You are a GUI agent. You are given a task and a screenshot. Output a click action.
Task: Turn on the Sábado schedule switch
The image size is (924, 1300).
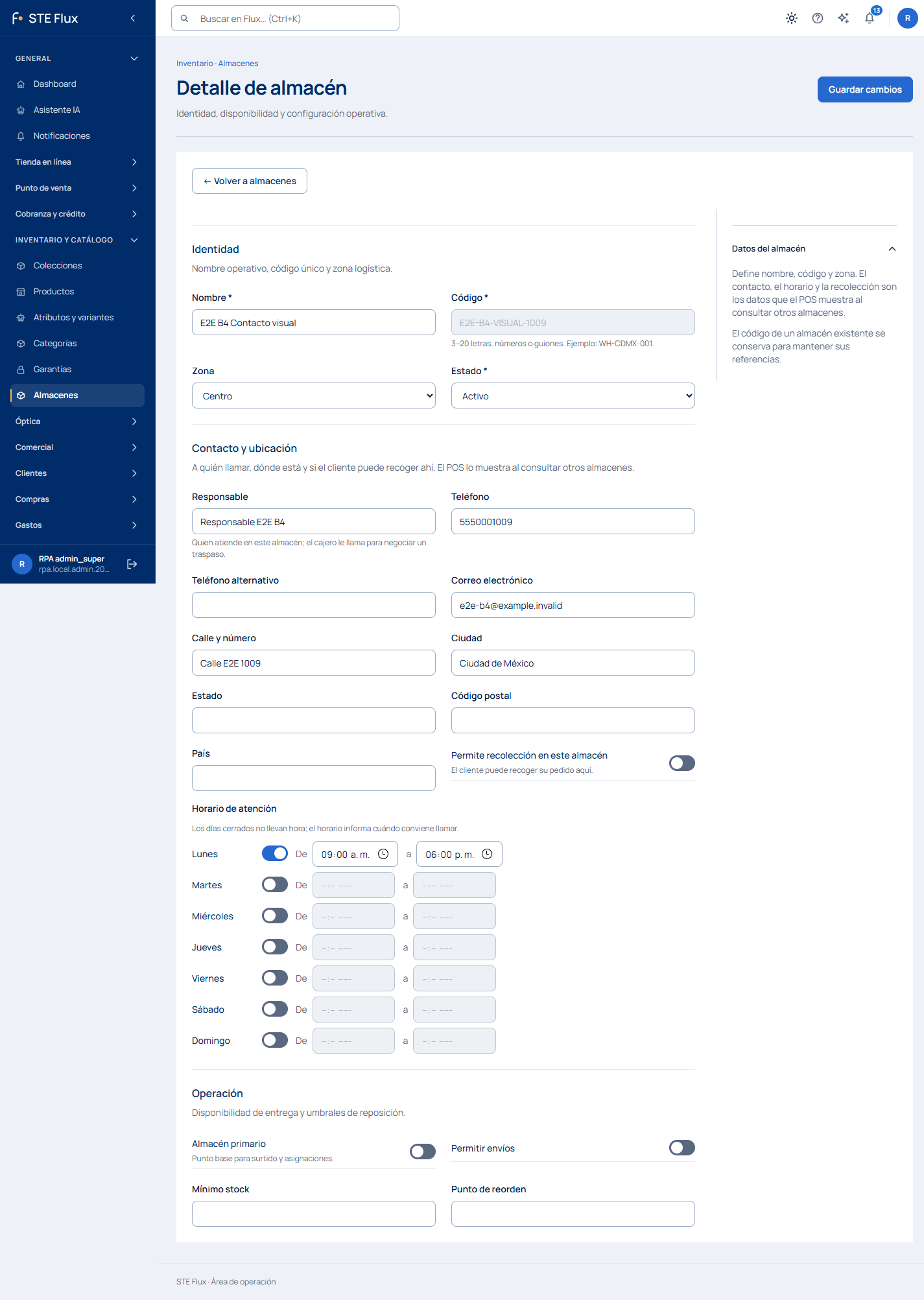click(x=275, y=1009)
